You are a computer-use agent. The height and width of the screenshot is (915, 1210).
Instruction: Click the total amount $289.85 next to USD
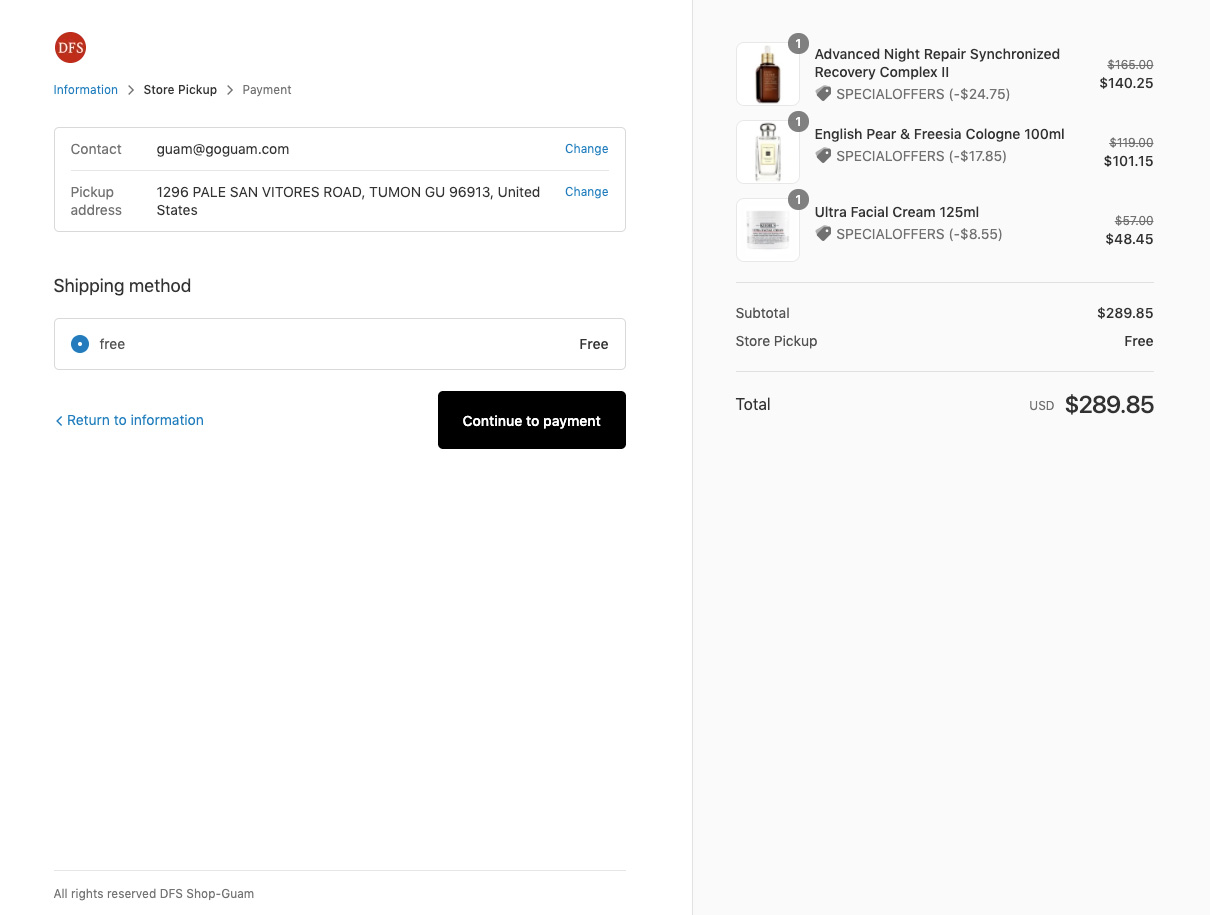(x=1109, y=405)
